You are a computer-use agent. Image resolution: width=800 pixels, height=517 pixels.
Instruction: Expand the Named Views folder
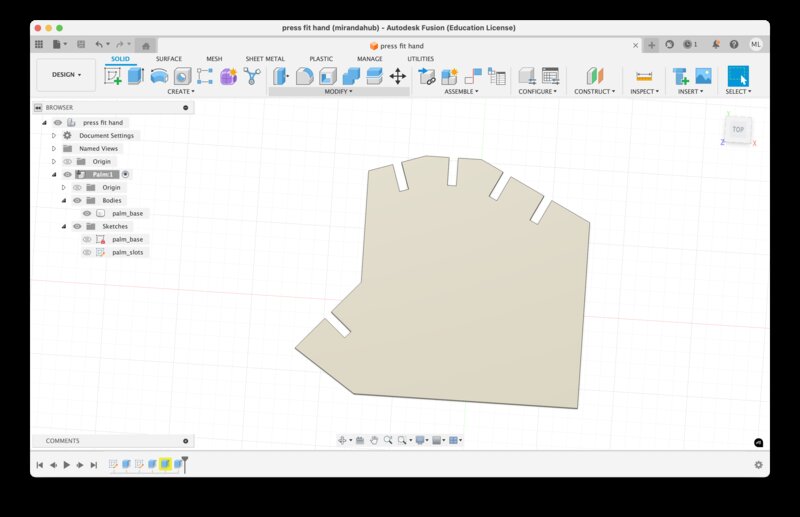coord(54,148)
